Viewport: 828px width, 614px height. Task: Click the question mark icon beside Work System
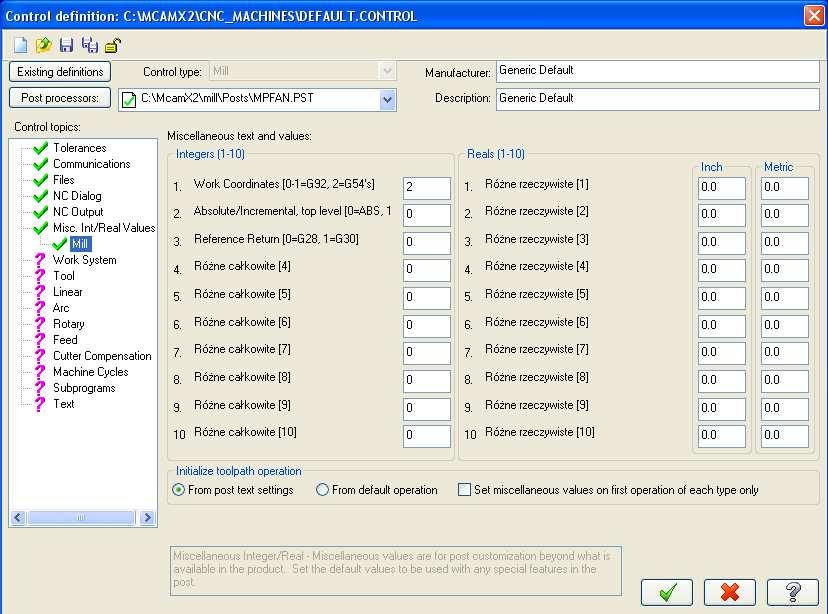click(40, 260)
